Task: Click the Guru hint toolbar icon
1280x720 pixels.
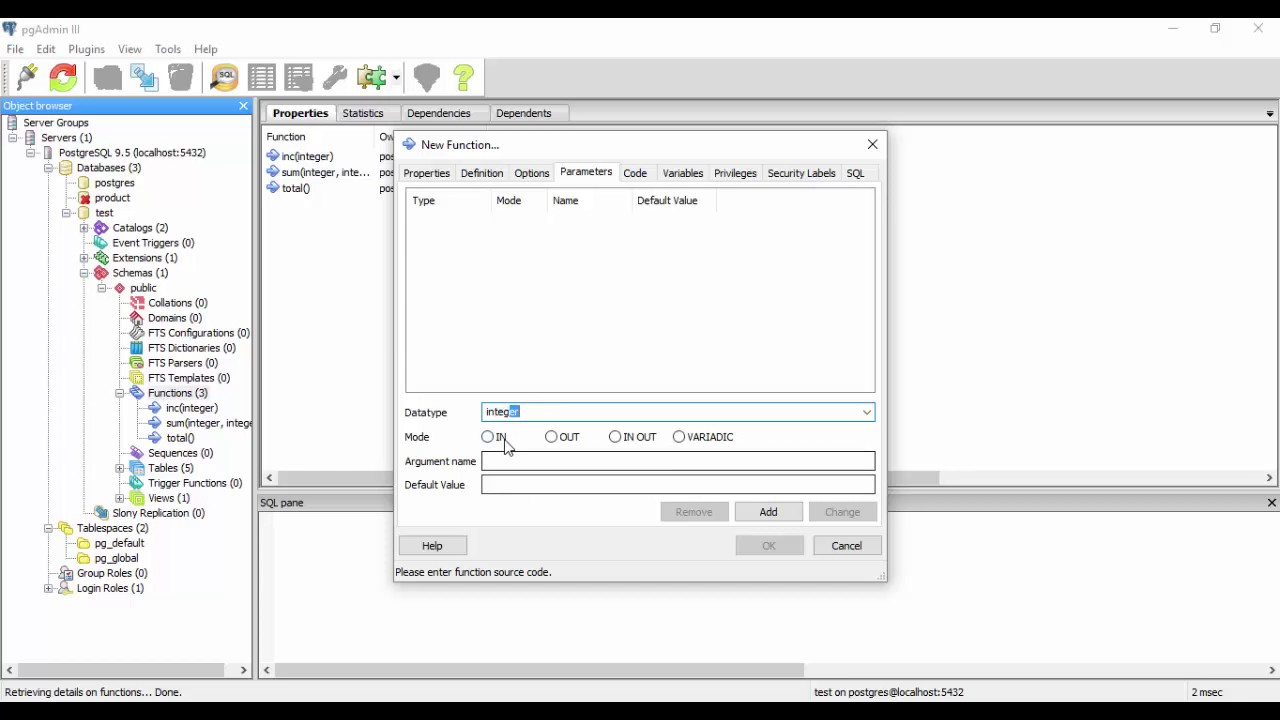Action: pyautogui.click(x=427, y=77)
